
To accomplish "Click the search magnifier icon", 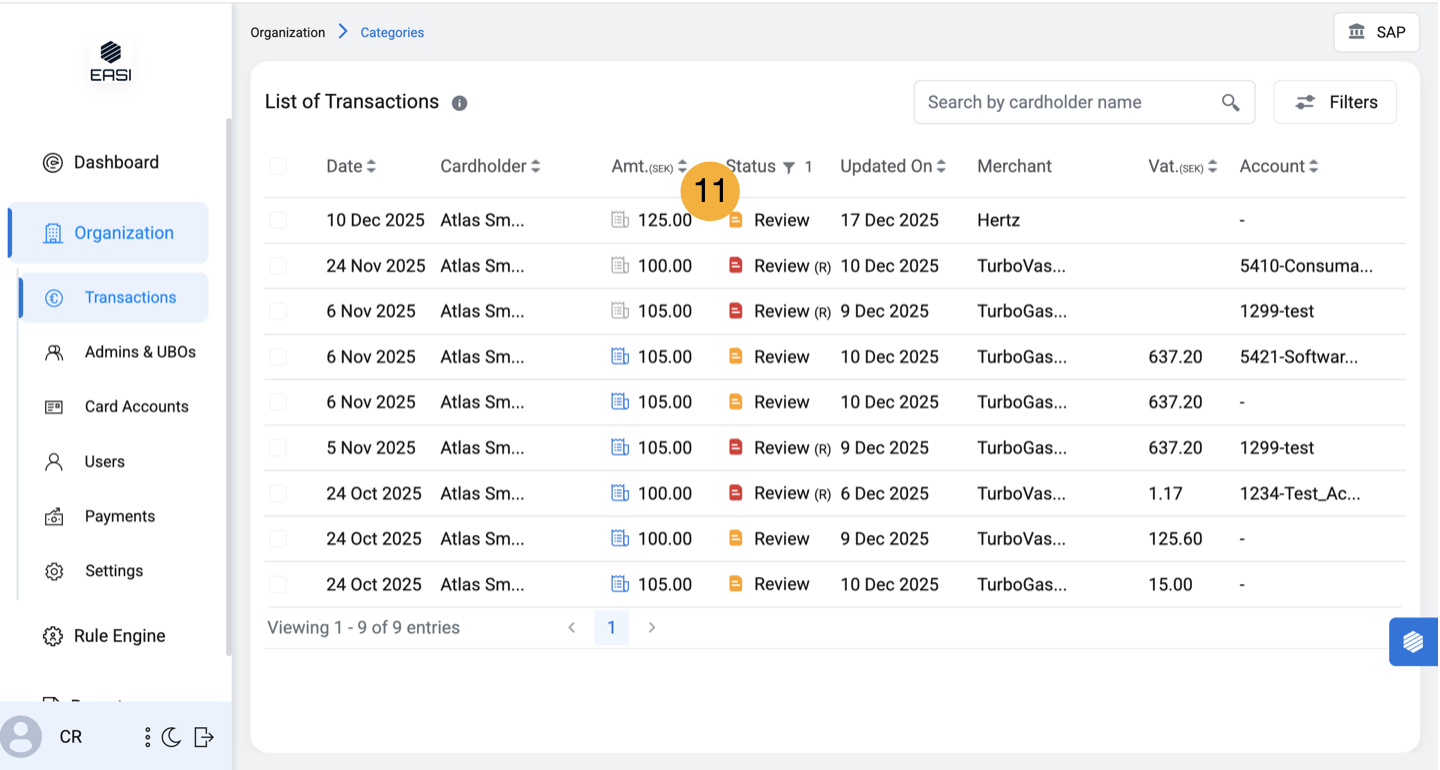I will pyautogui.click(x=1230, y=102).
